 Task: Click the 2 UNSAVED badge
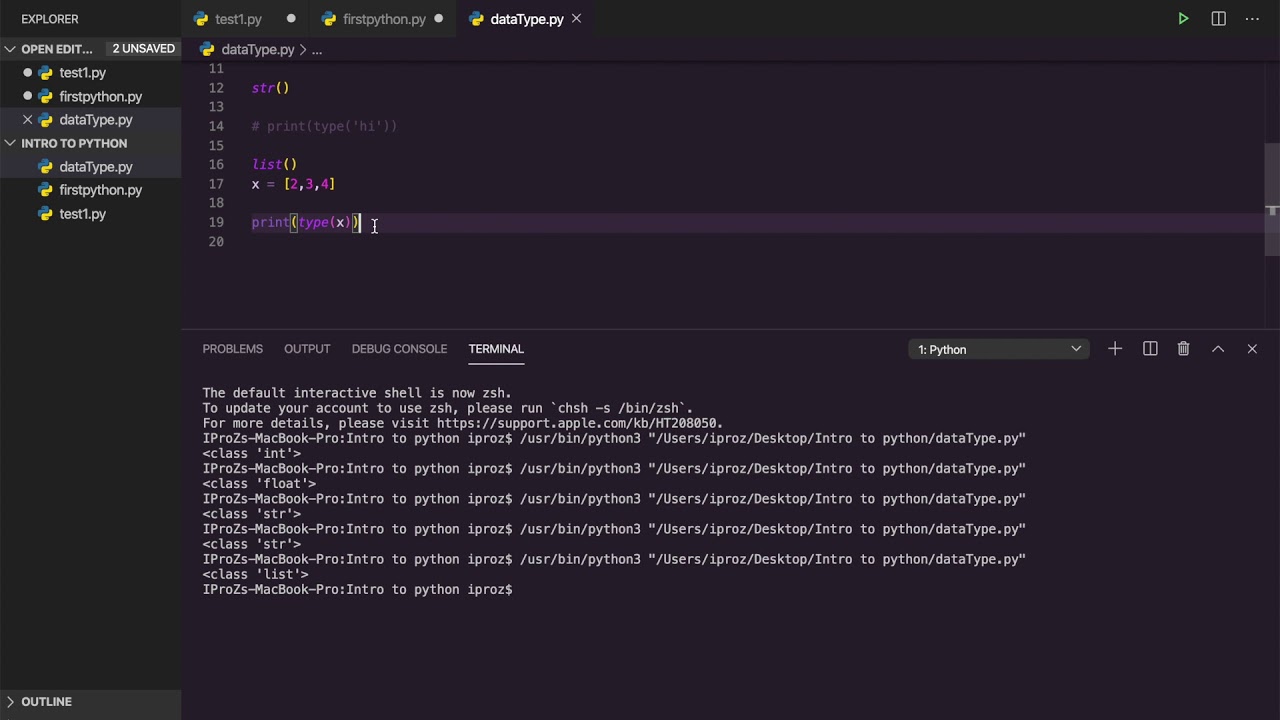(144, 49)
